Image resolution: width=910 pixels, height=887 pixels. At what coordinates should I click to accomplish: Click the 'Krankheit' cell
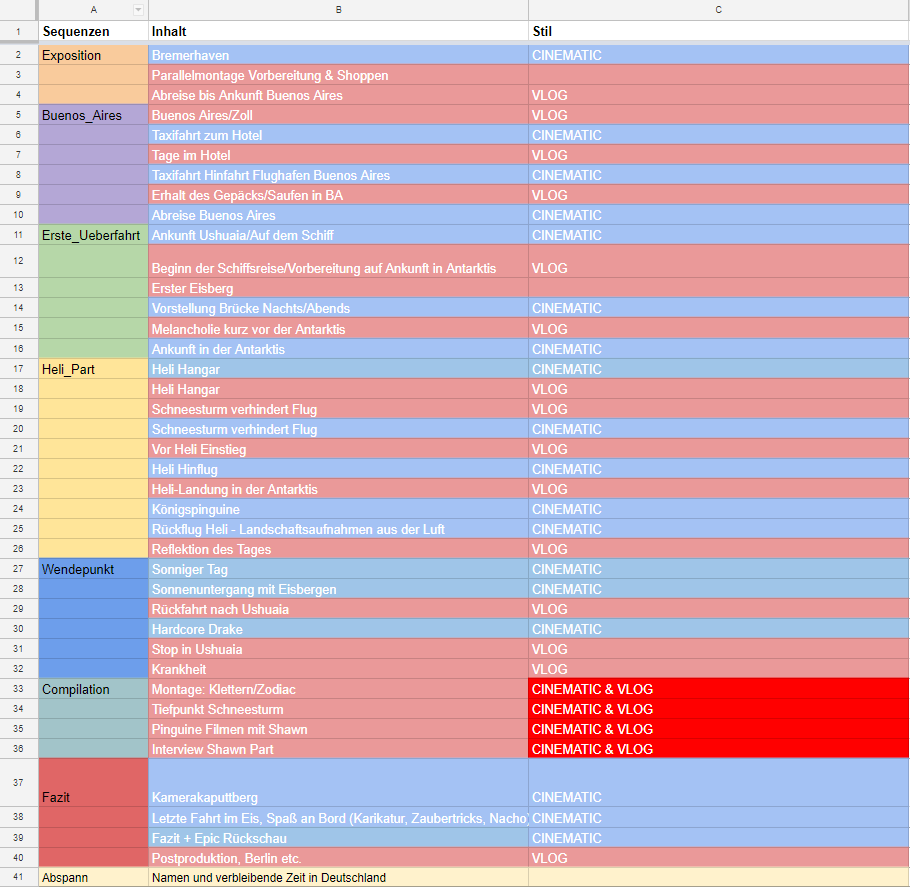[338, 669]
